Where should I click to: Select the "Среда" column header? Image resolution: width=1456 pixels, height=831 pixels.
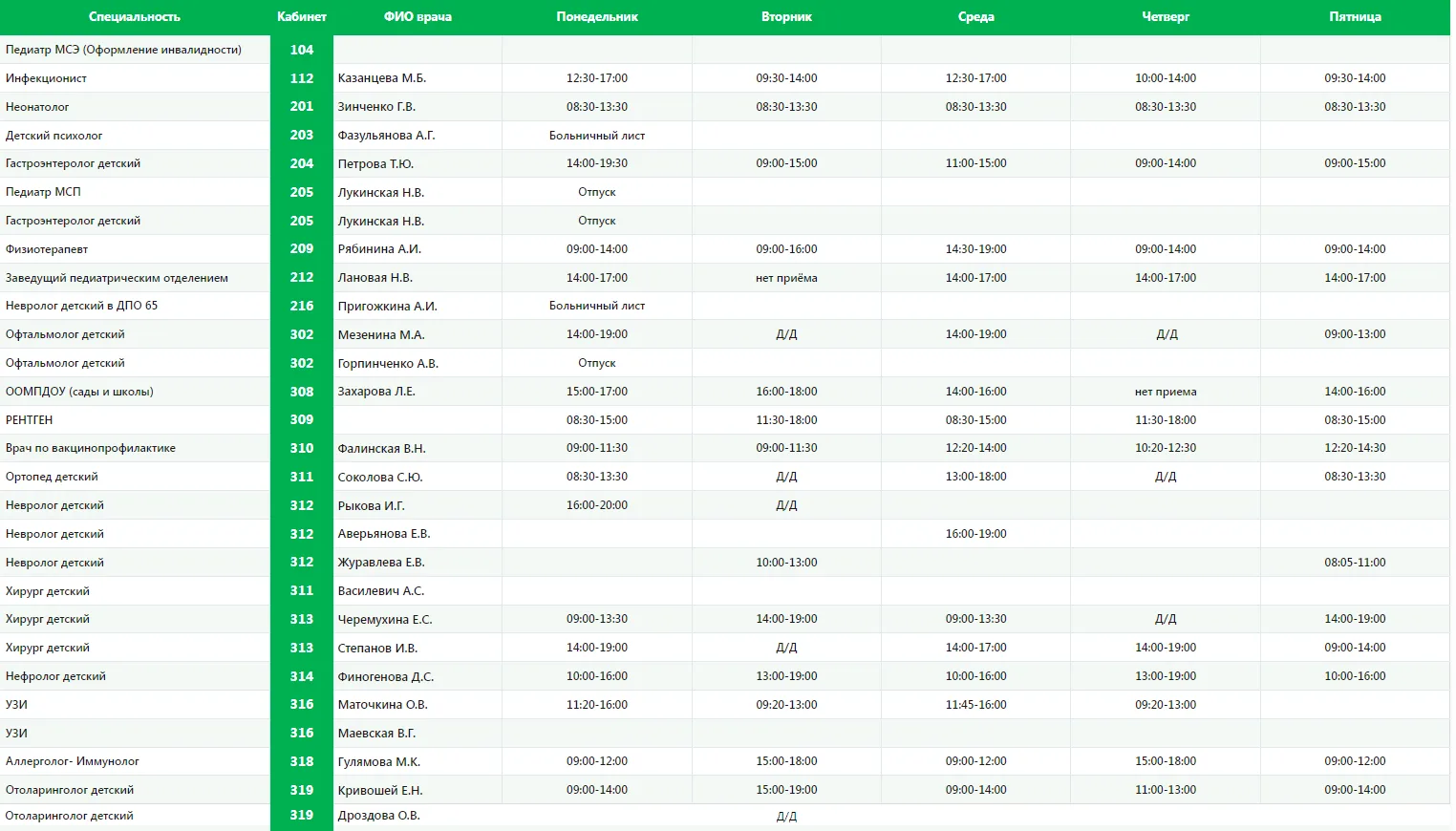(976, 17)
